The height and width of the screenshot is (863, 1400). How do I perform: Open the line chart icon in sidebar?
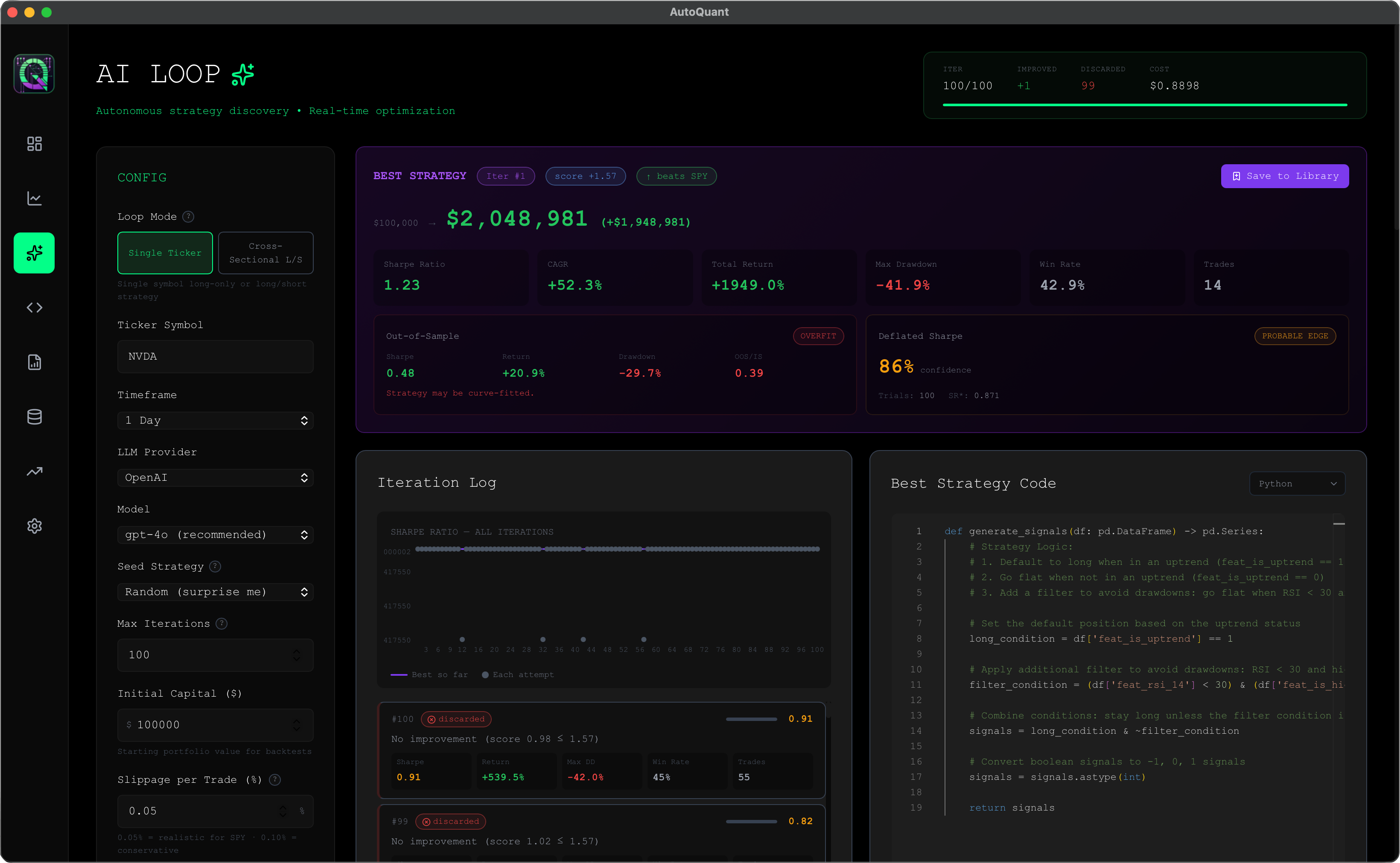(x=34, y=198)
